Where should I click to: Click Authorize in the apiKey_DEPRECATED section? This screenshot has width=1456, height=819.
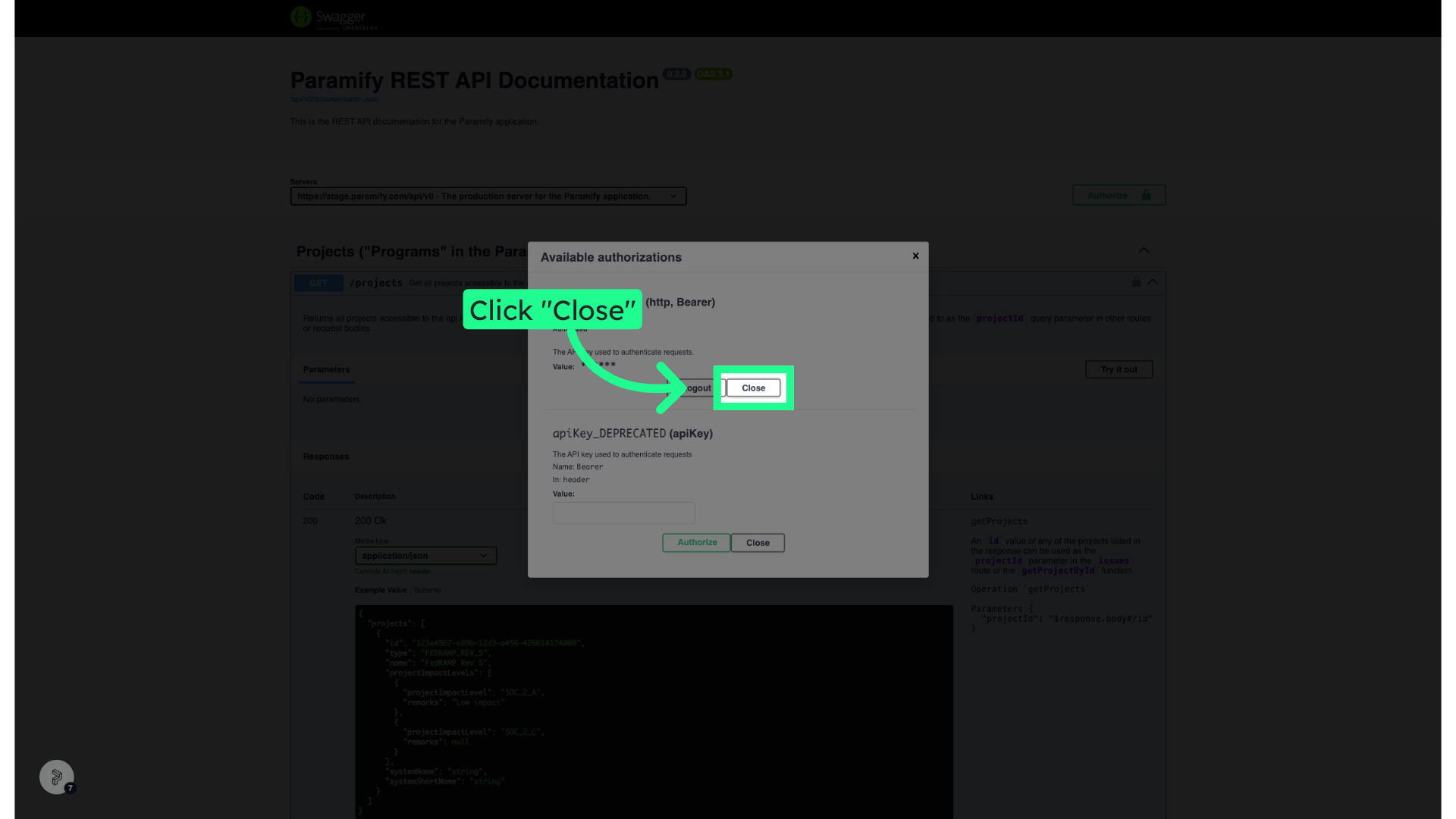[x=696, y=543]
